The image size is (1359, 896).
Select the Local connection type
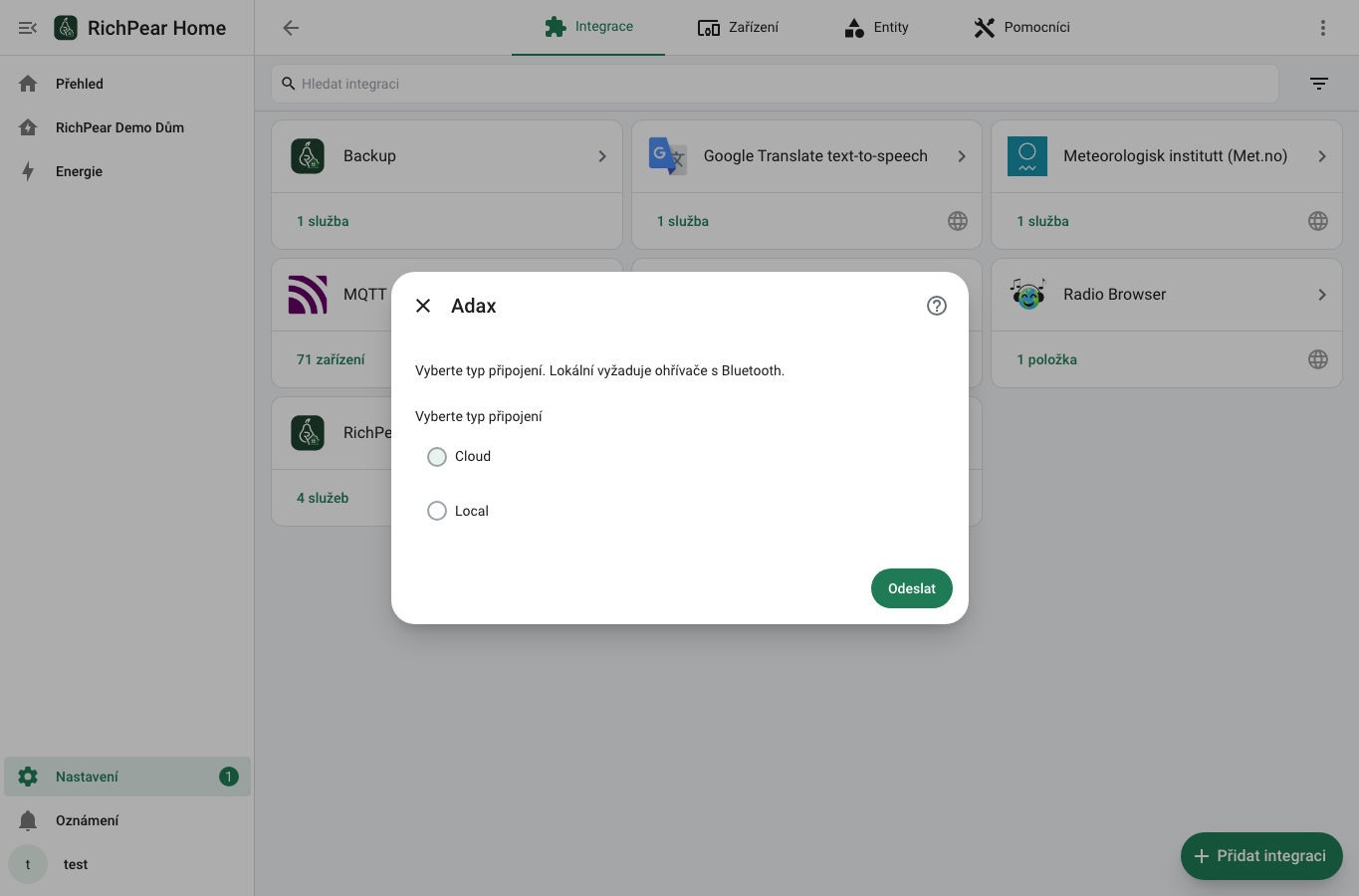pyautogui.click(x=437, y=511)
